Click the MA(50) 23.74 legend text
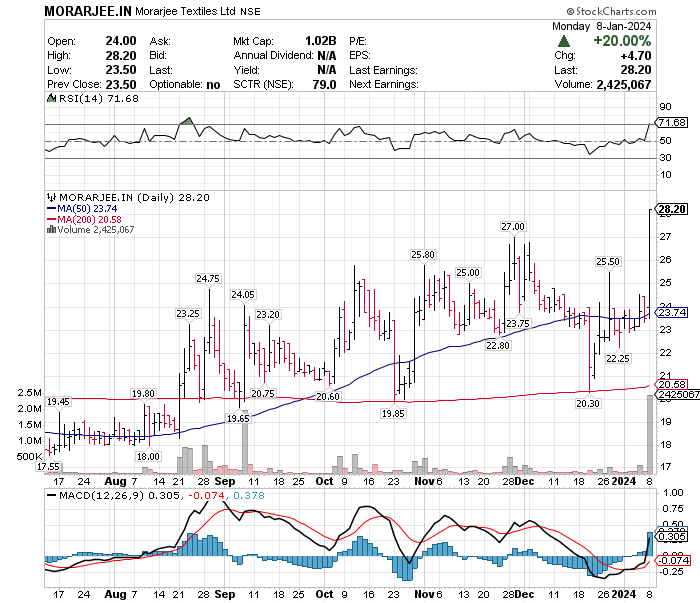The image size is (700, 603). click(88, 208)
